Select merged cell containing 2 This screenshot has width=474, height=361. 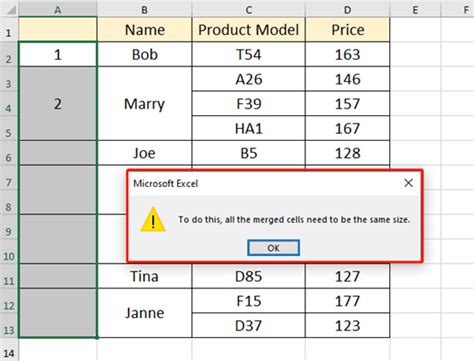pos(58,104)
